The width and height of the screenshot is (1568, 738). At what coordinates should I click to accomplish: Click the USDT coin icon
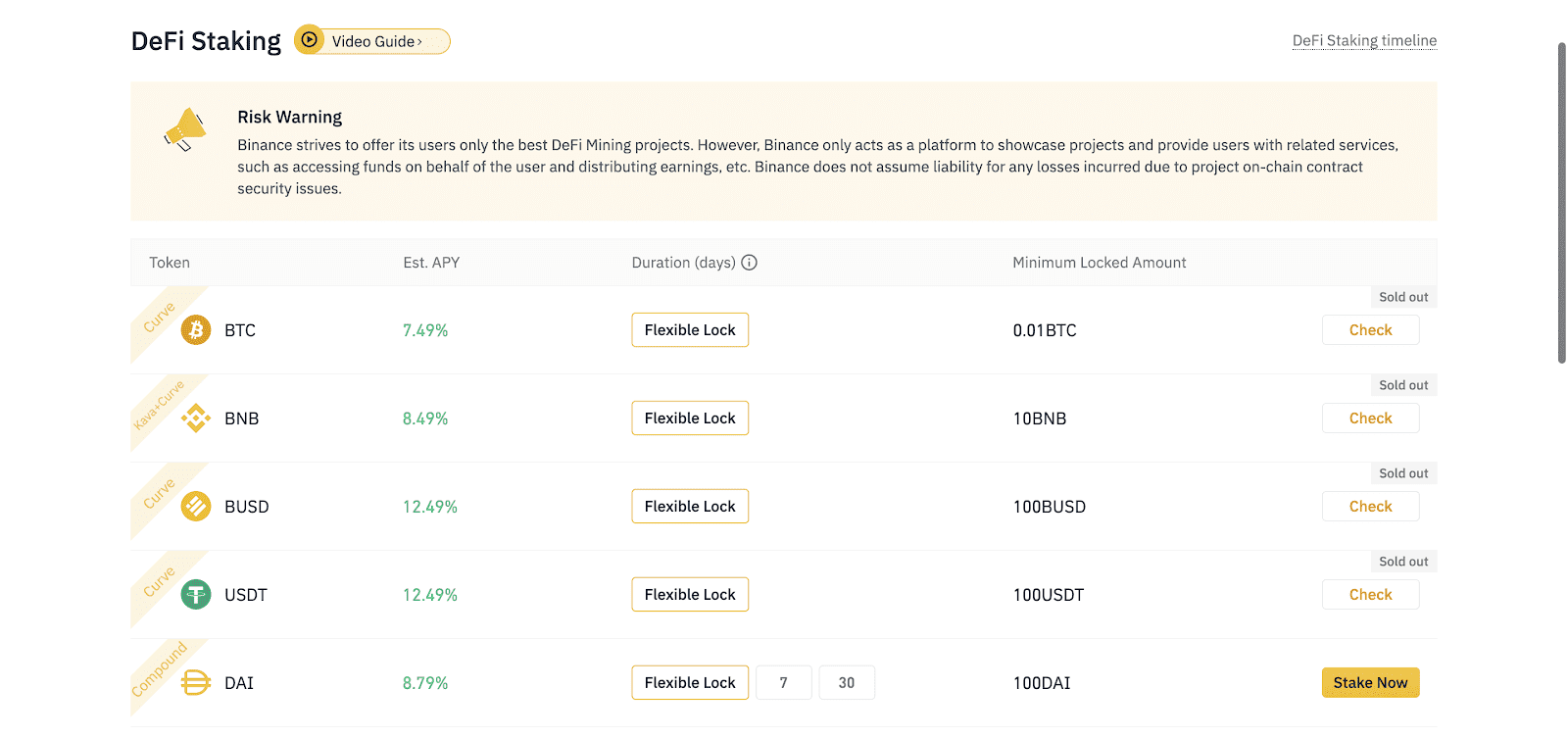click(196, 595)
